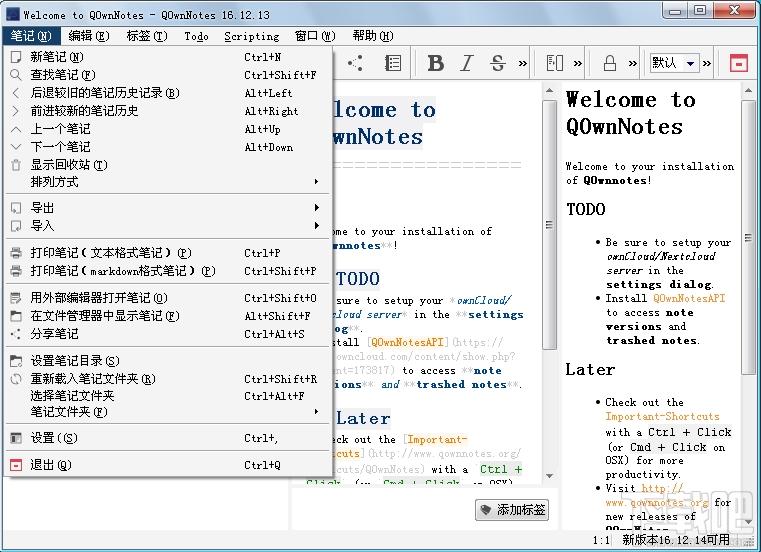Open the 默认 workspace dropdown
The image size is (761, 552).
coord(674,63)
